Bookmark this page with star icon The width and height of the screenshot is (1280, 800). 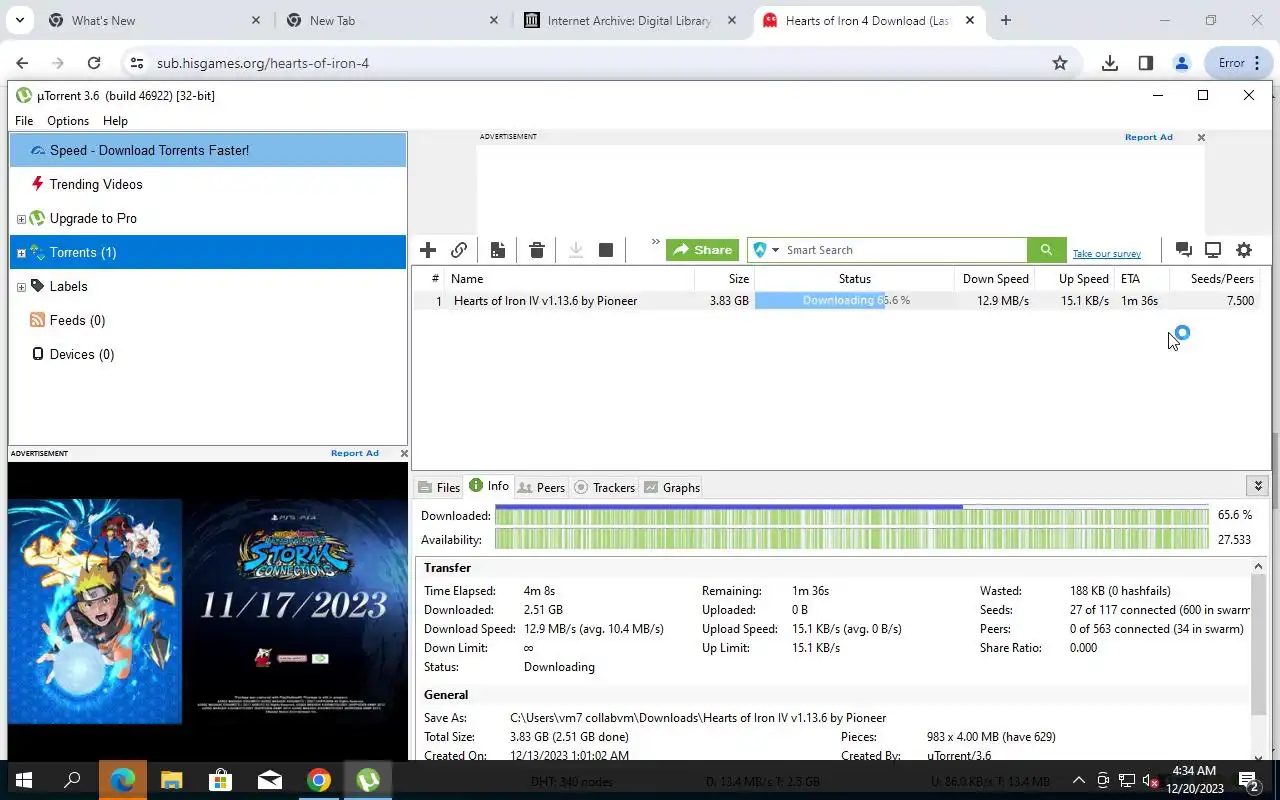[1060, 63]
